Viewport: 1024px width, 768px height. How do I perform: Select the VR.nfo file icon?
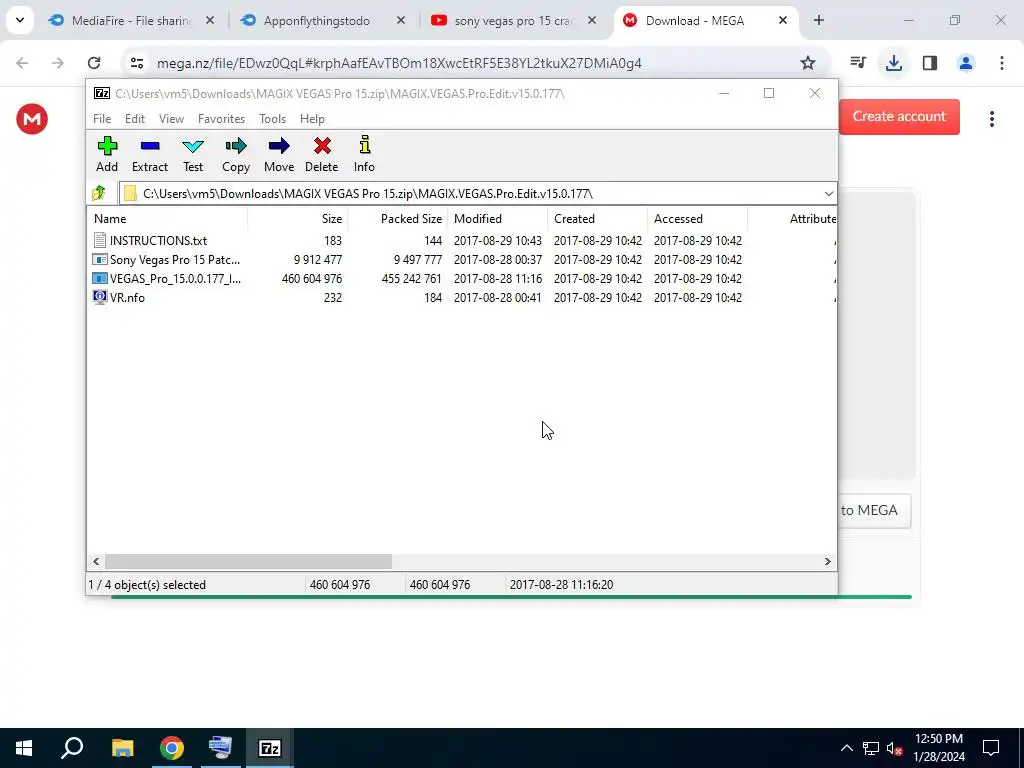pyautogui.click(x=99, y=297)
